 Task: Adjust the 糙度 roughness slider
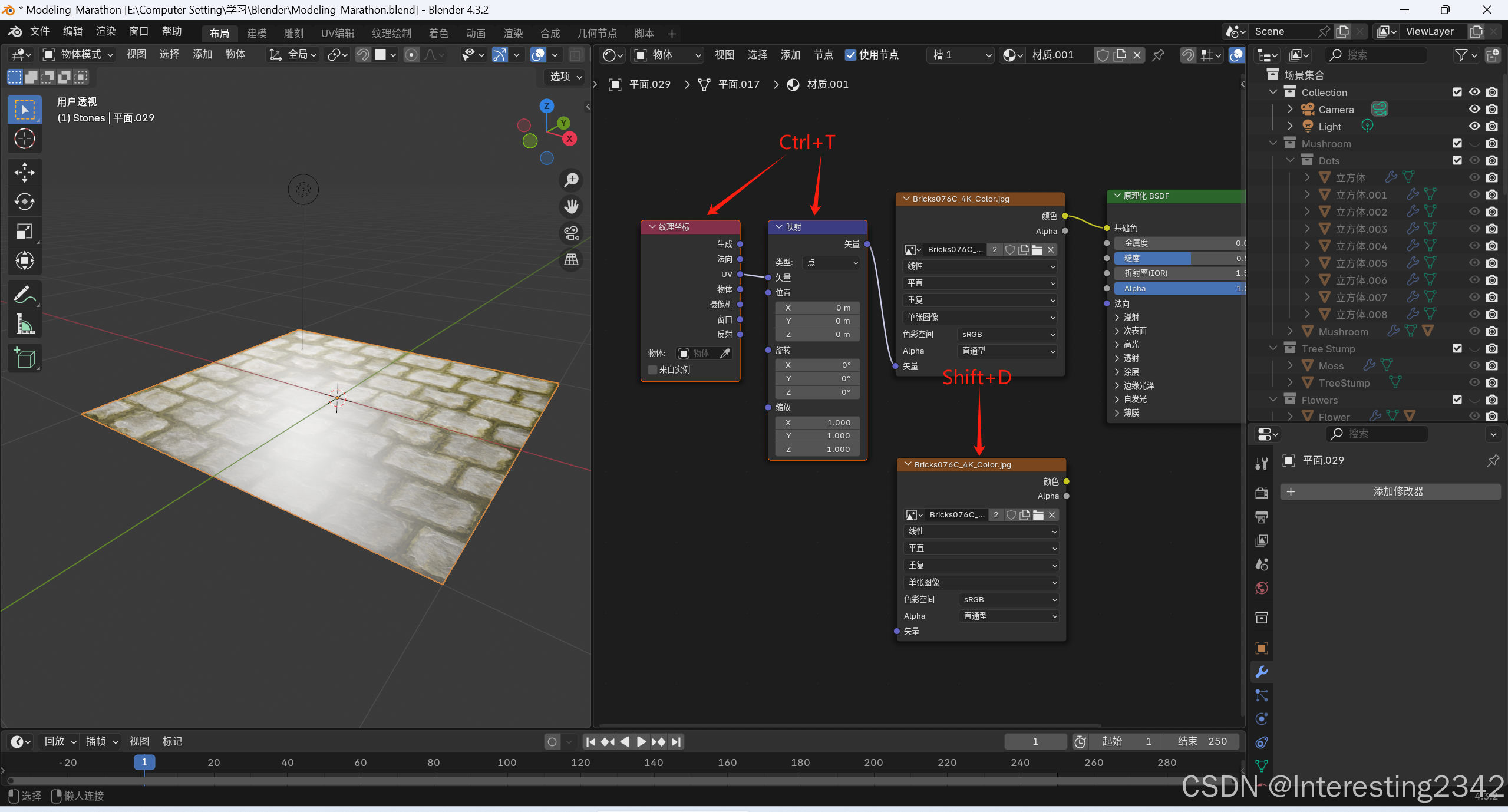click(x=1177, y=258)
